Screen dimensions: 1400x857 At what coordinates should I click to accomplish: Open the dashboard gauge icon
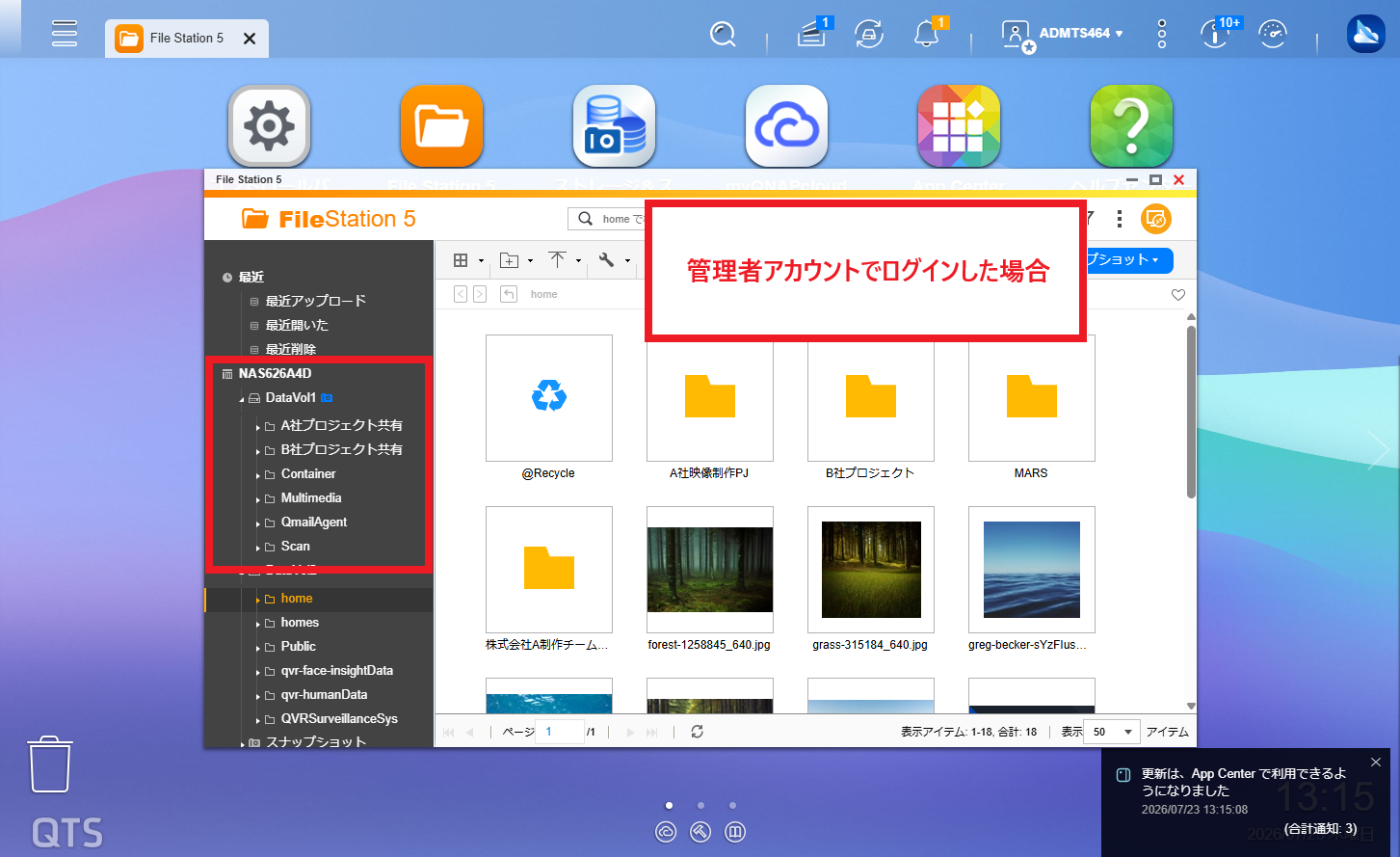point(1273,35)
